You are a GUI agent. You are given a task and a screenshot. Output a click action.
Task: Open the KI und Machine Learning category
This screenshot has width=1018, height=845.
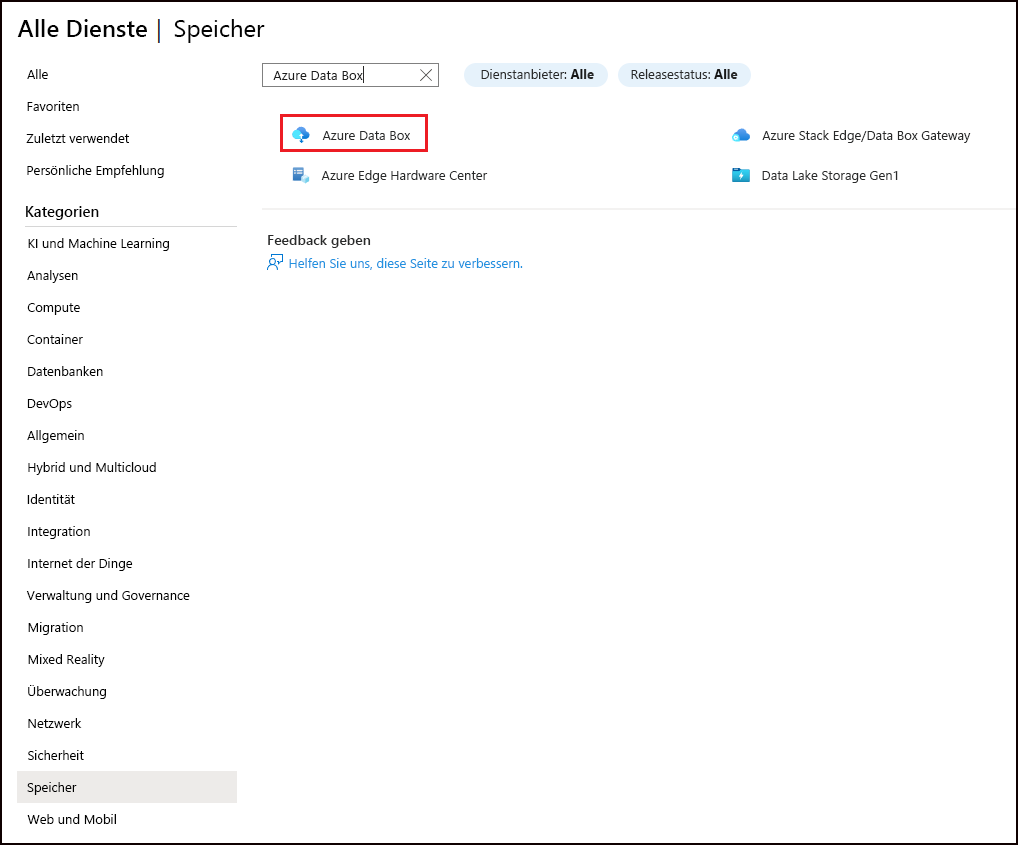[98, 243]
